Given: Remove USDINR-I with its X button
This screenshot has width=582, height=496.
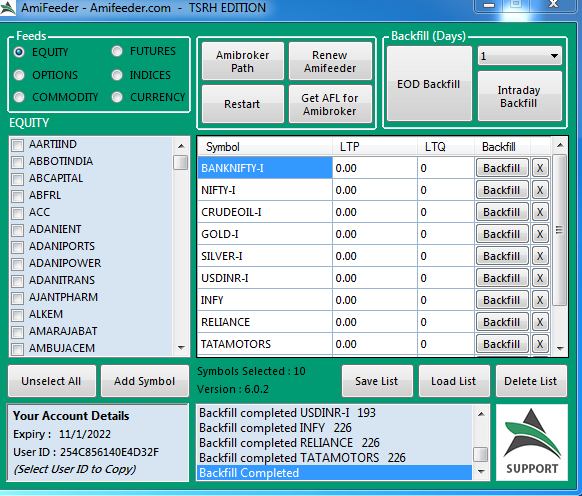Looking at the screenshot, I should 540,278.
